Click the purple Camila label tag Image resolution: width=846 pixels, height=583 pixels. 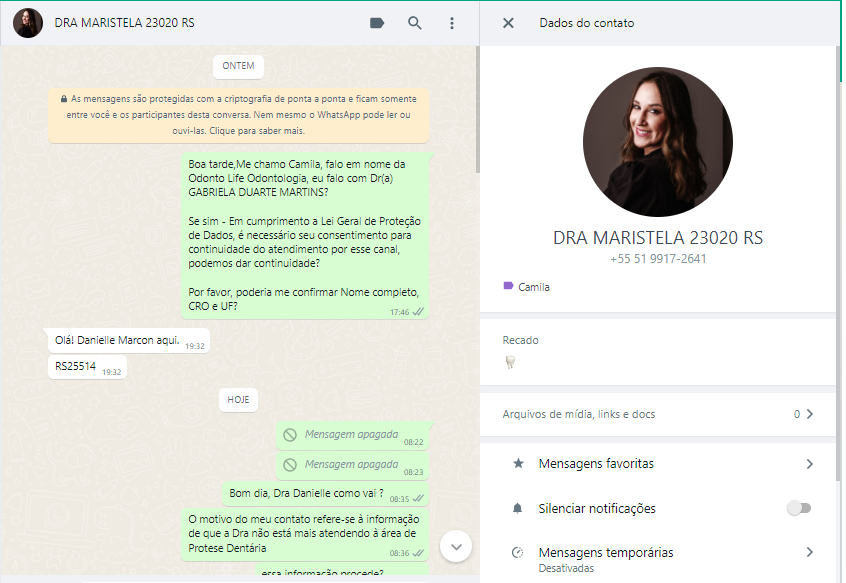click(x=526, y=287)
